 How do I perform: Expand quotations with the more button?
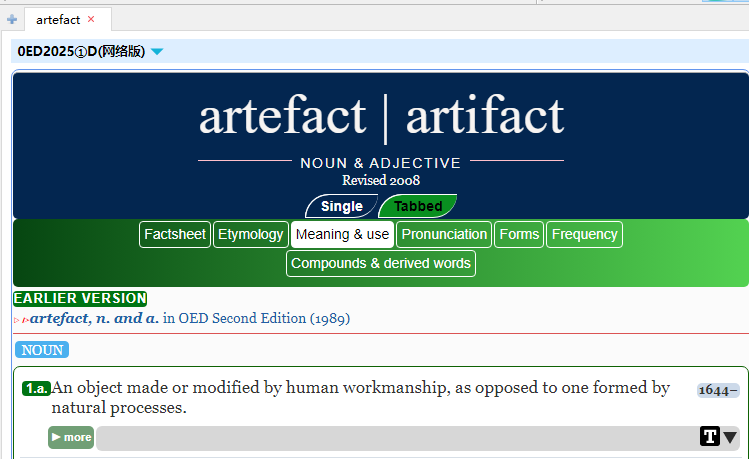(x=71, y=437)
